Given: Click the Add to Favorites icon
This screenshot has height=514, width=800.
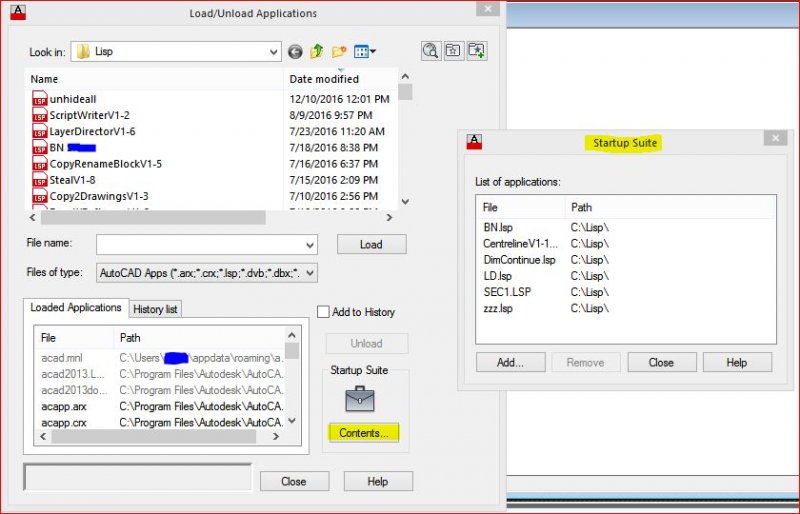Looking at the screenshot, I should 477,51.
